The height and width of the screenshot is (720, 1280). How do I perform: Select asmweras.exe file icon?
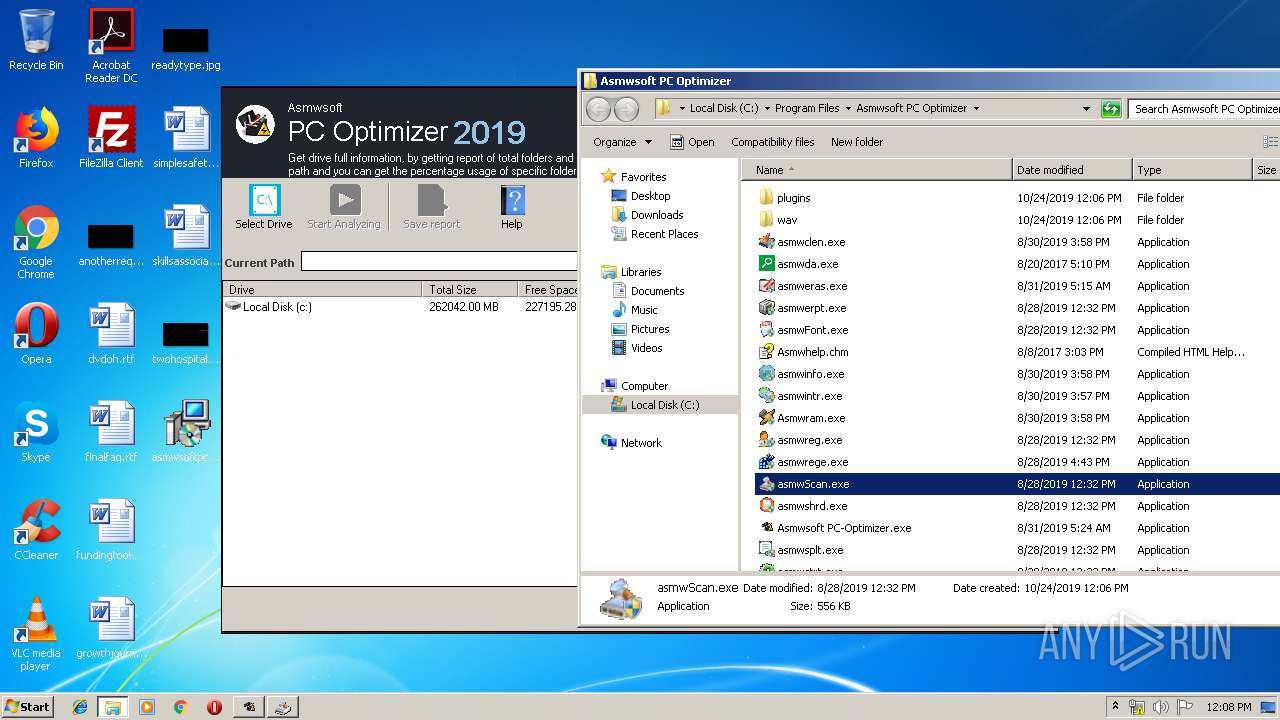point(767,286)
